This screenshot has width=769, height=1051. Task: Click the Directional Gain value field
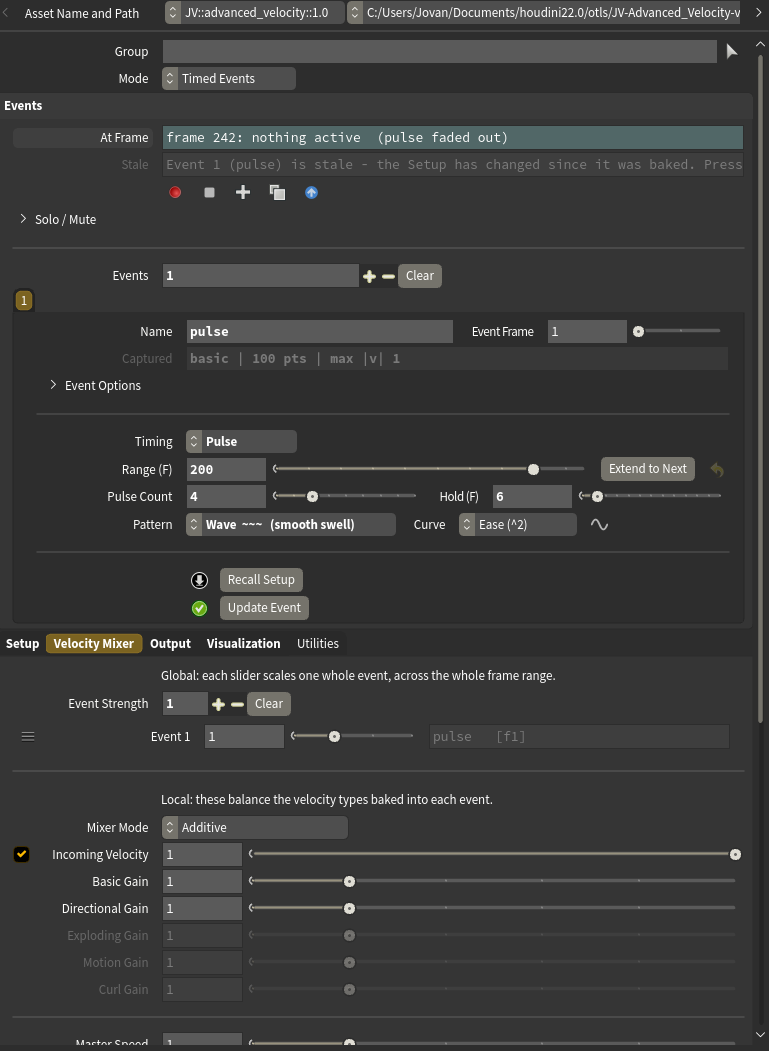202,908
